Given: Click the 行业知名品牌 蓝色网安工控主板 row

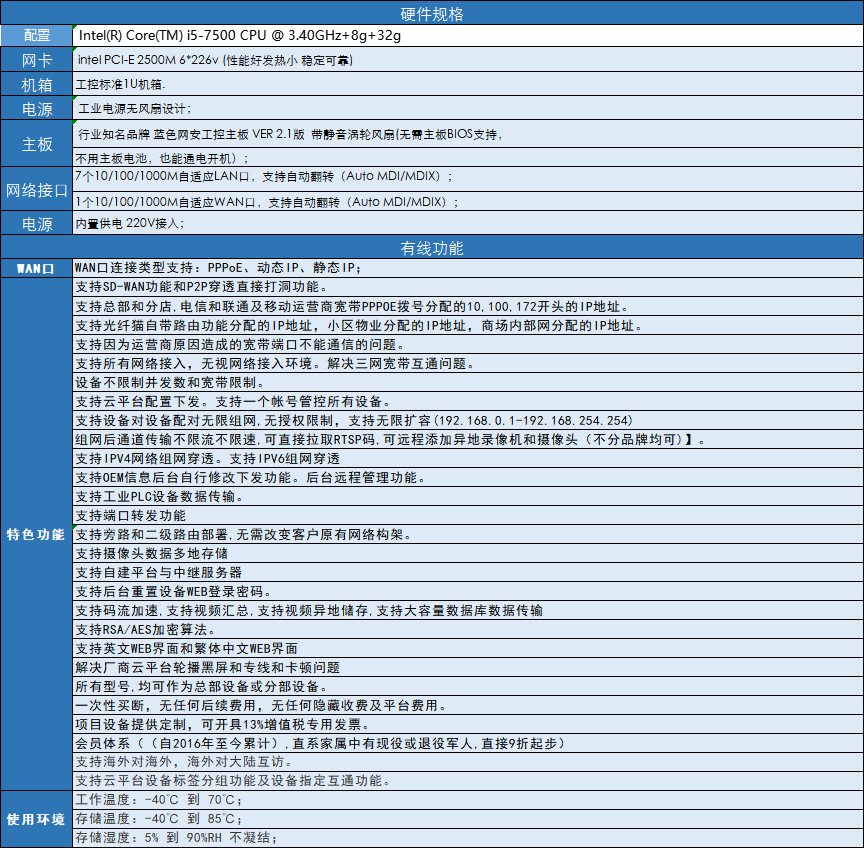Looking at the screenshot, I should pyautogui.click(x=468, y=134).
